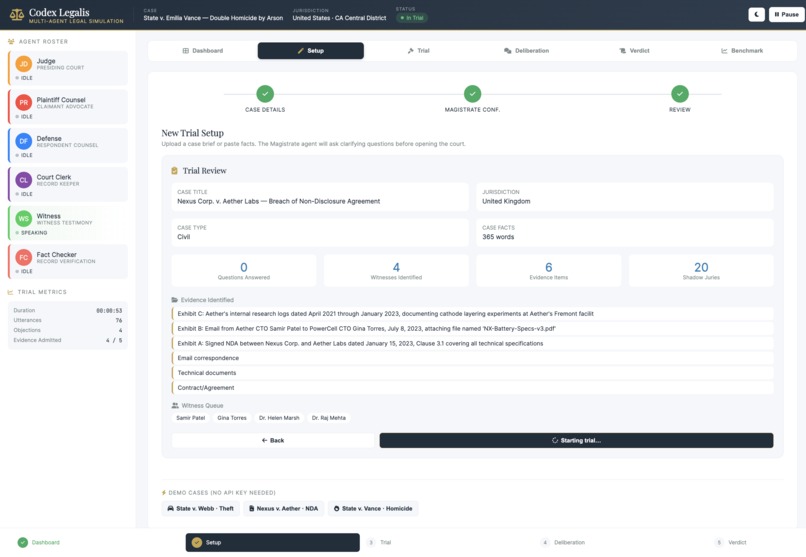The height and width of the screenshot is (557, 806).
Task: Click the bottom Verdict step
Action: pyautogui.click(x=730, y=543)
